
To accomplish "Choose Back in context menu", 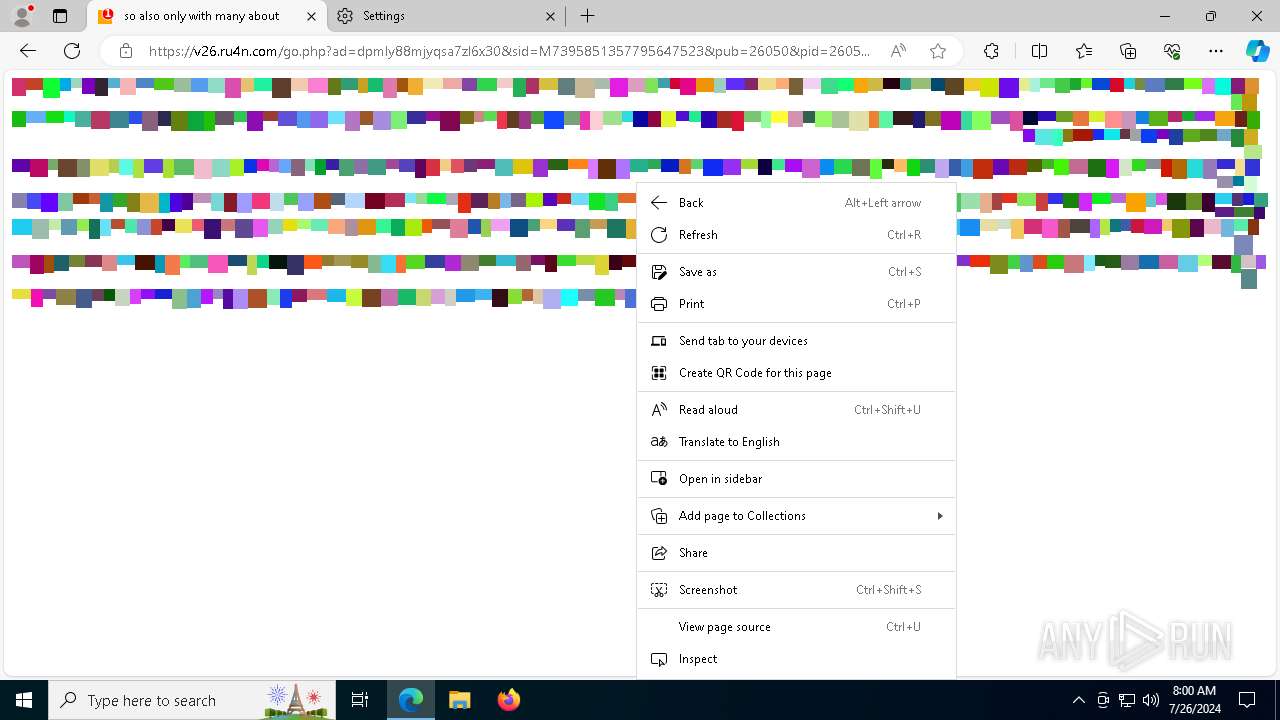I will [x=796, y=202].
